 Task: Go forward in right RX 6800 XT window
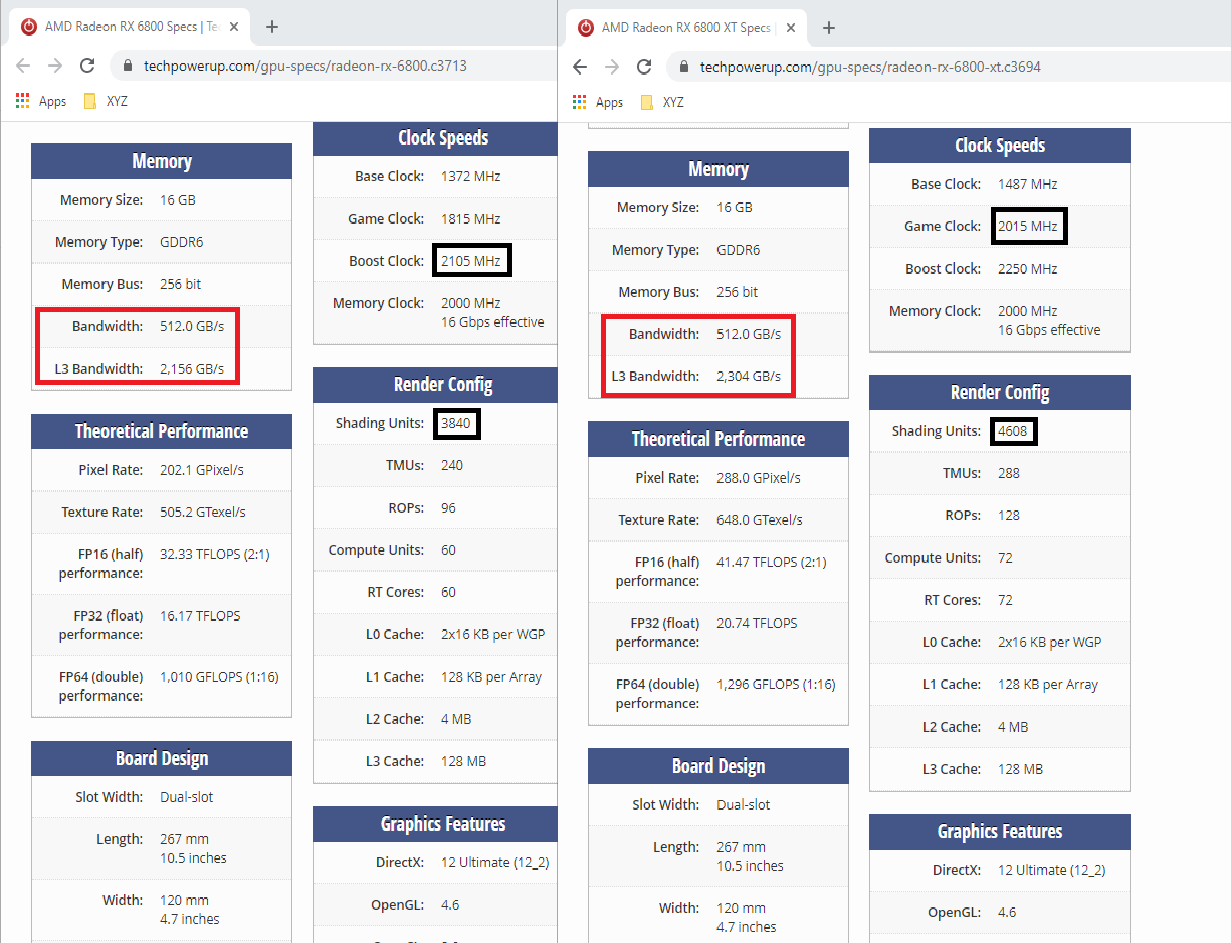[x=612, y=66]
